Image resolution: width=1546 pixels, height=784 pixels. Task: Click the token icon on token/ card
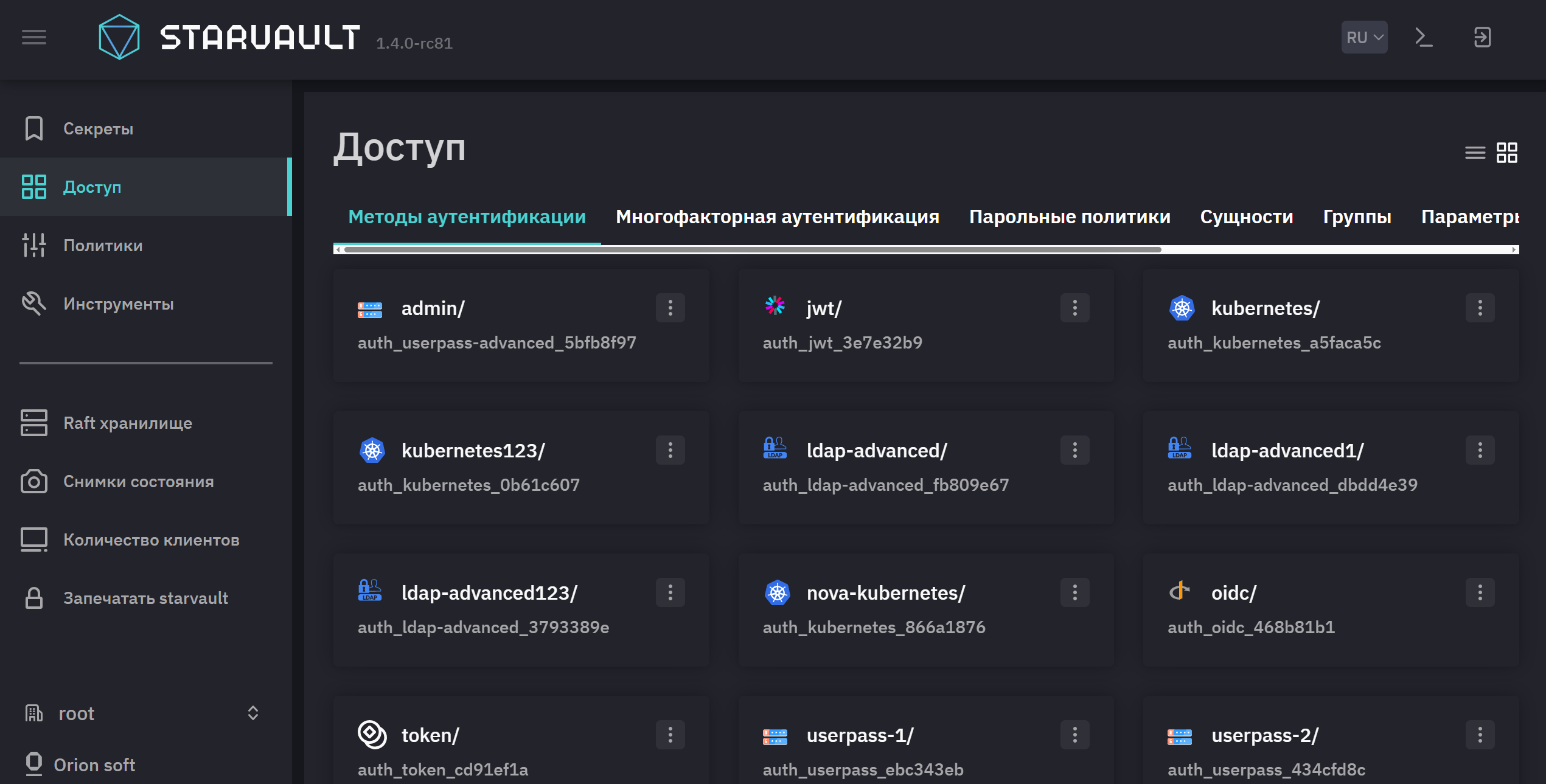coord(372,734)
